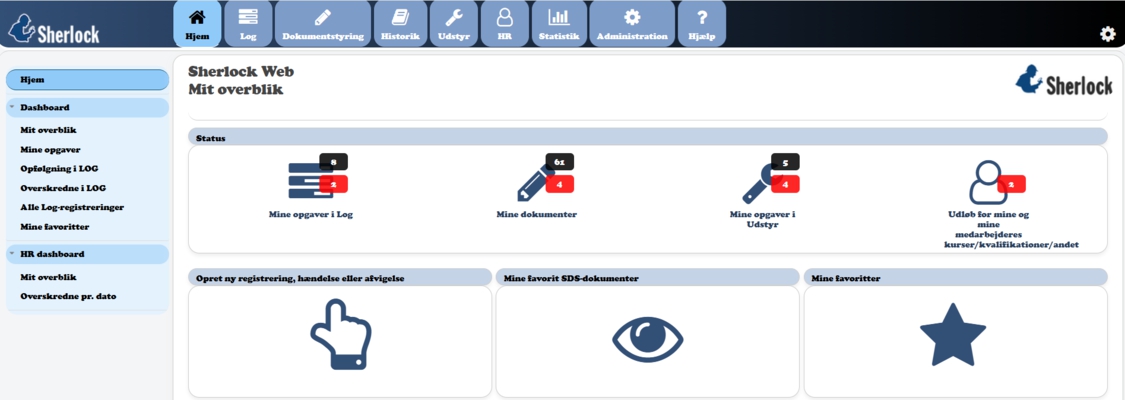Select Mine opgaver in sidebar

[x=50, y=149]
